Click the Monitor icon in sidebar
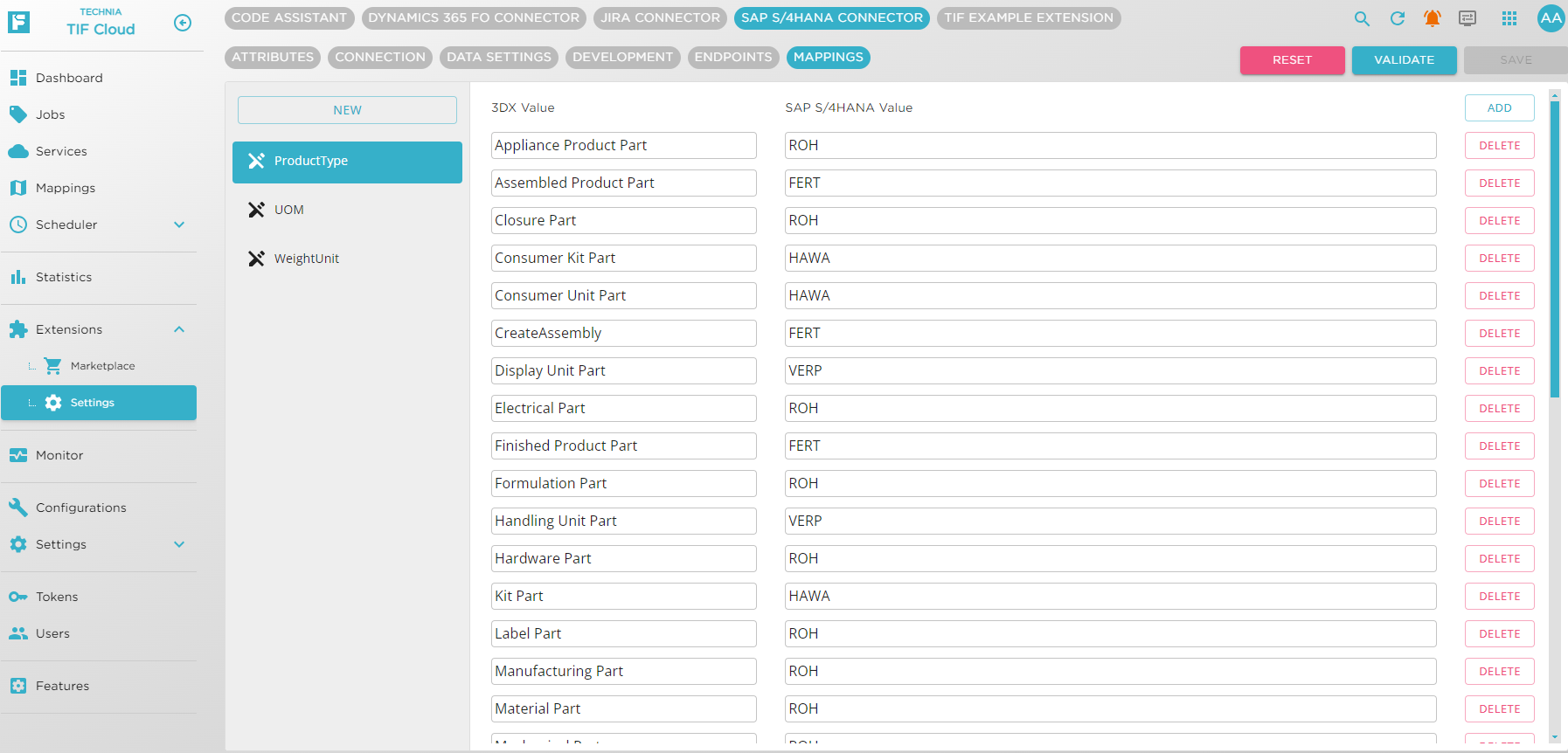The width and height of the screenshot is (1568, 753). pos(17,455)
